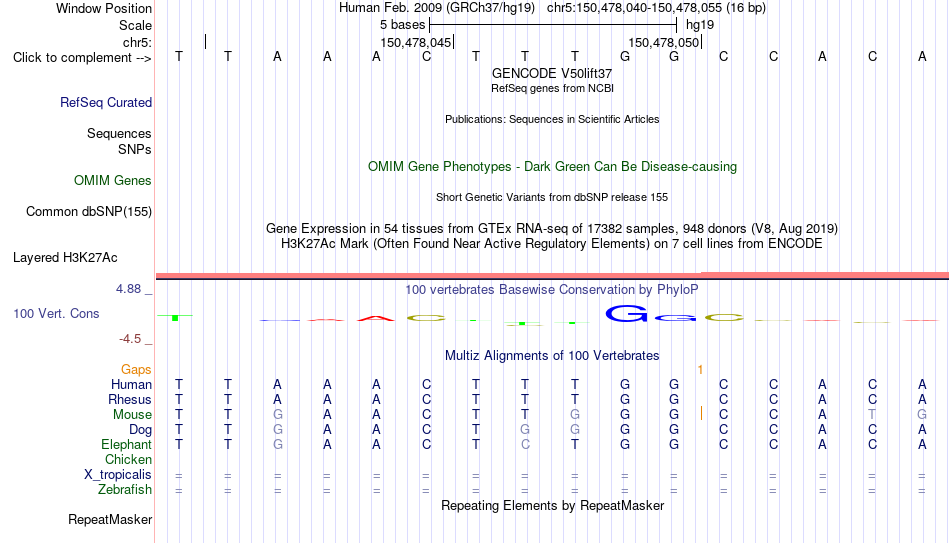
Task: Click the orange gap count '1' marker
Action: pos(700,370)
